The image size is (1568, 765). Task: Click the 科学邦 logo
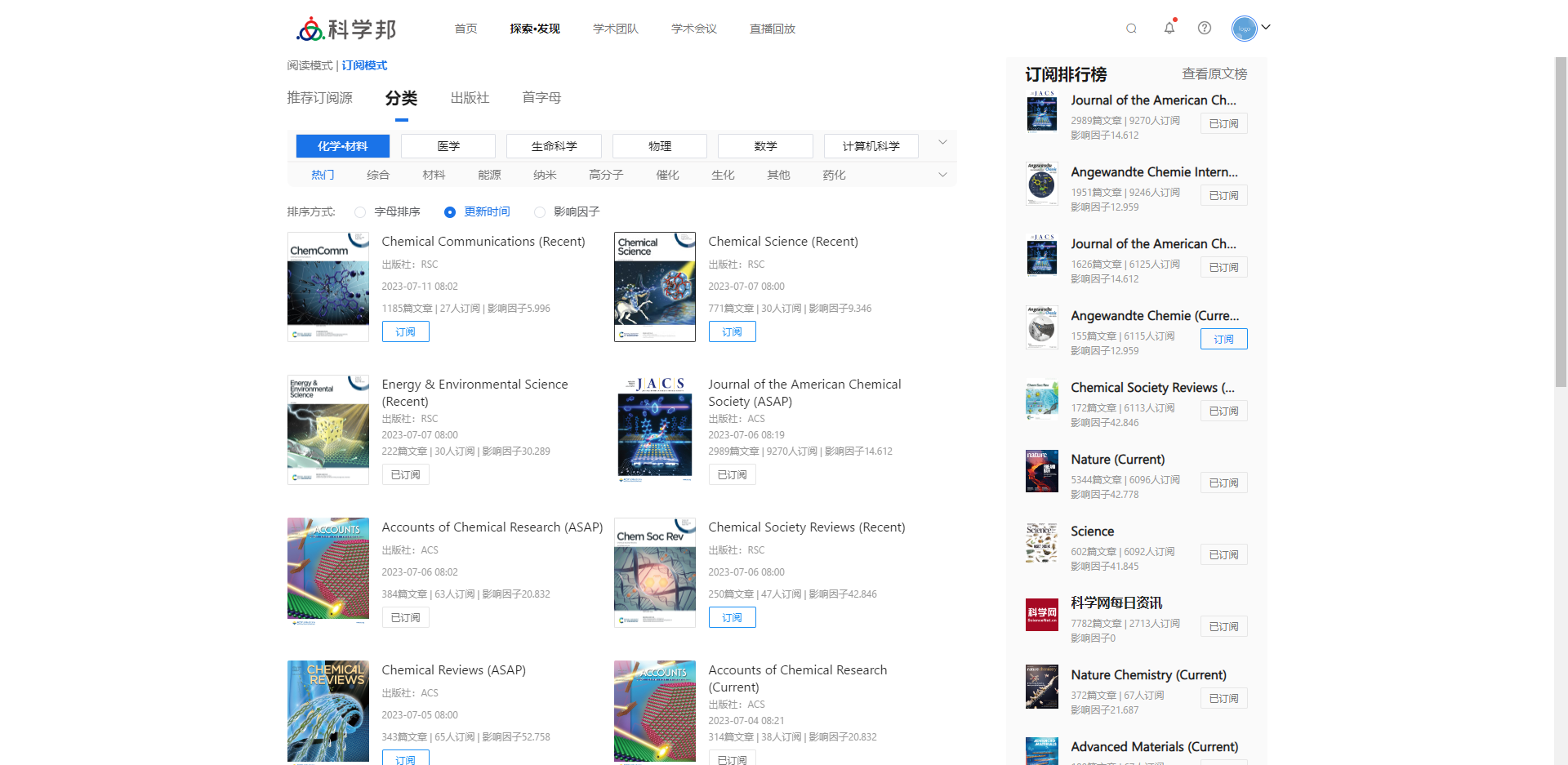[346, 29]
